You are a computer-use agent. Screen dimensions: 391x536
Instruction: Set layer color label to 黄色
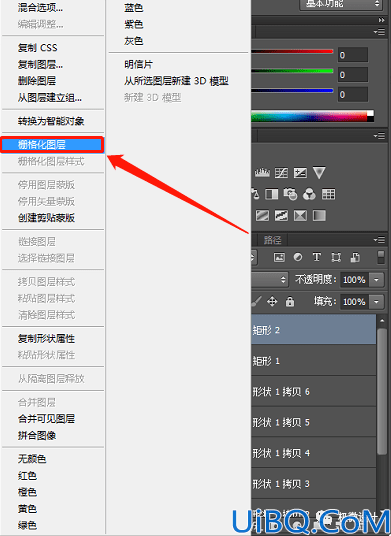pyautogui.click(x=27, y=509)
